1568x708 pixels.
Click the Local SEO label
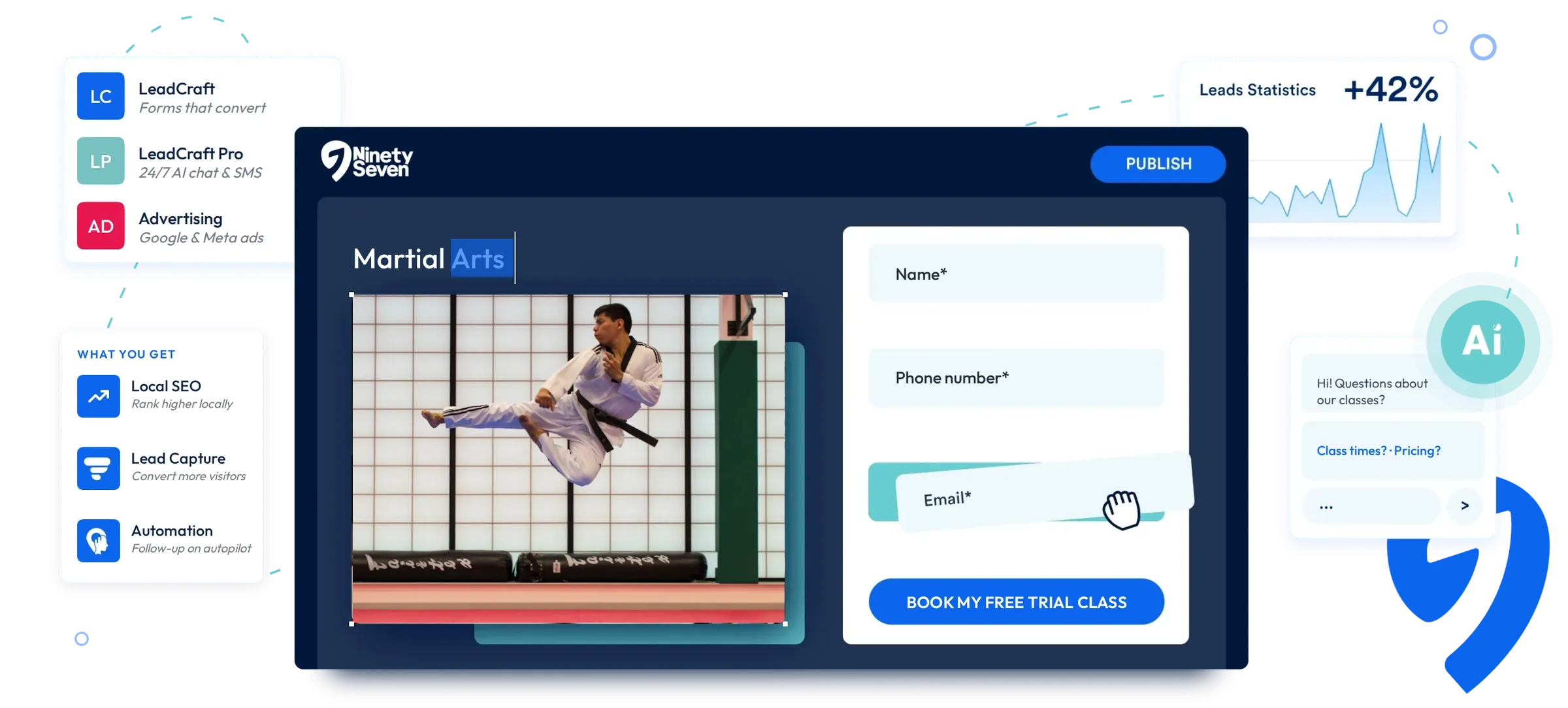tap(166, 386)
